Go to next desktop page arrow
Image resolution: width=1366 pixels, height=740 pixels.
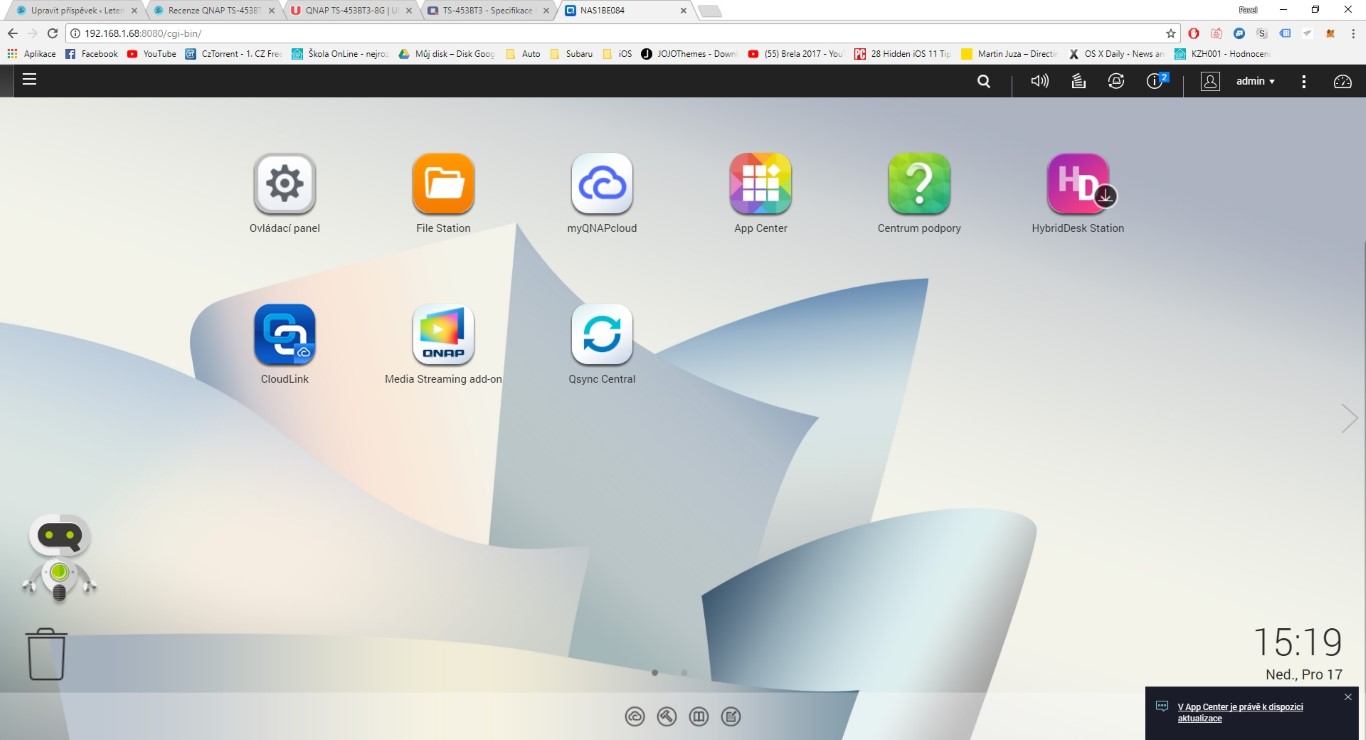click(1349, 418)
